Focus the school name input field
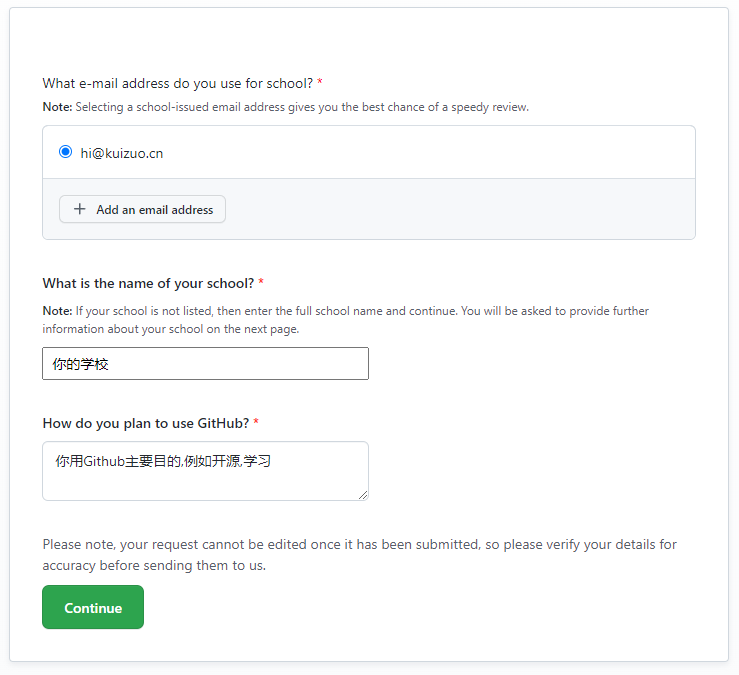This screenshot has width=739, height=675. coord(205,364)
